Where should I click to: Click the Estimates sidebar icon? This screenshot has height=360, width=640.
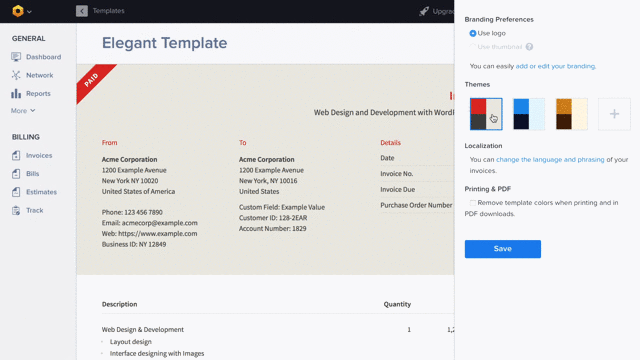click(x=16, y=192)
